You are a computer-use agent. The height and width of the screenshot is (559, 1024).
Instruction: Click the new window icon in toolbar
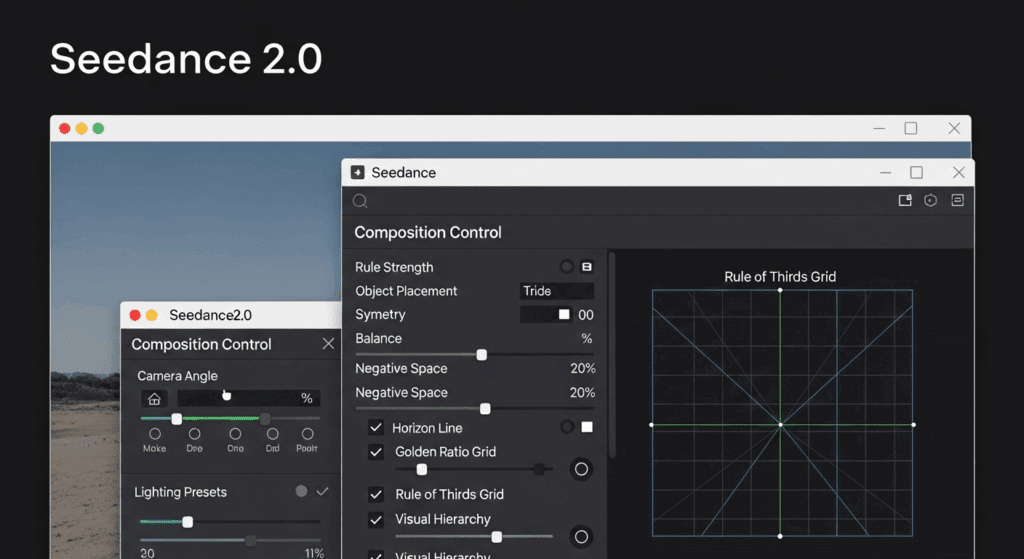(905, 201)
